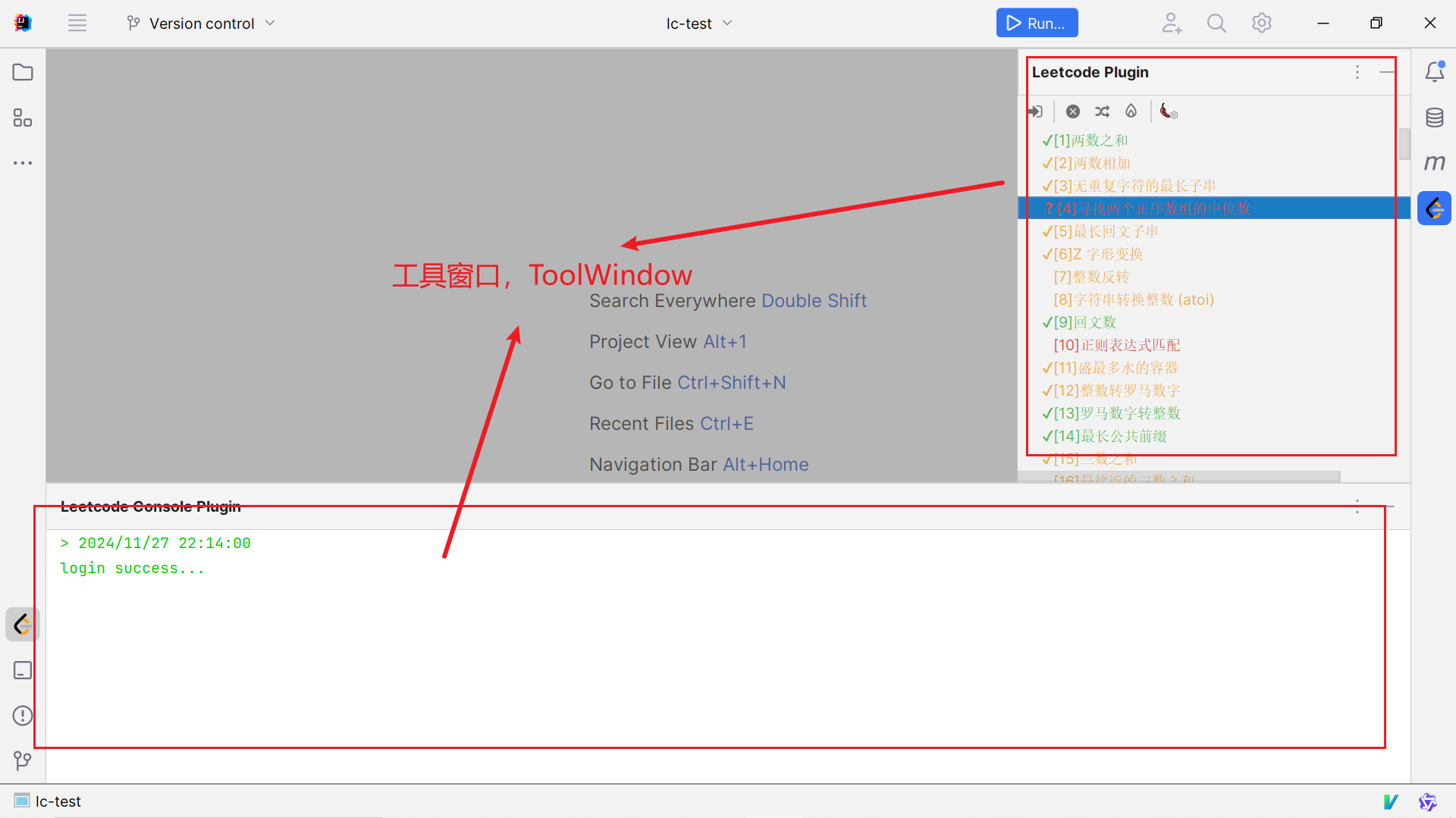Screen dimensions: 1456x818
Task: Open Code With Me user icon
Action: click(x=1172, y=23)
